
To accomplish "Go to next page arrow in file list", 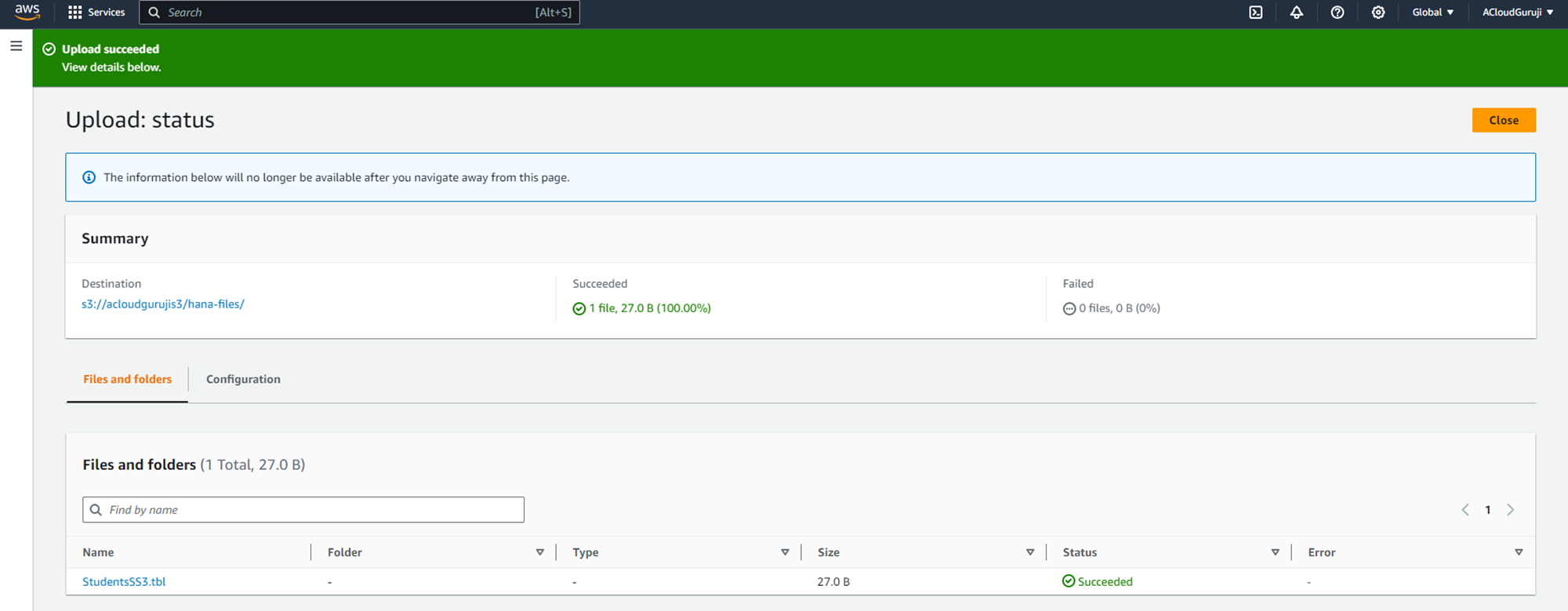I will [x=1510, y=510].
